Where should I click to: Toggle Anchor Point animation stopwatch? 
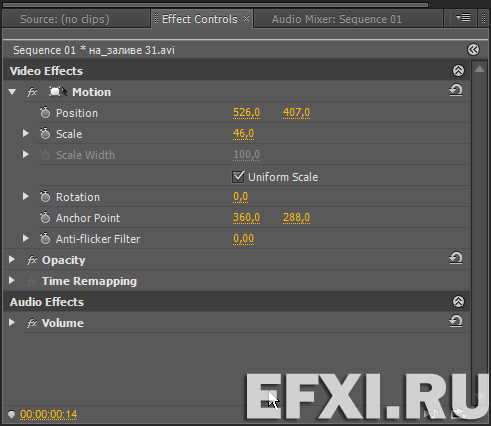pyautogui.click(x=45, y=218)
